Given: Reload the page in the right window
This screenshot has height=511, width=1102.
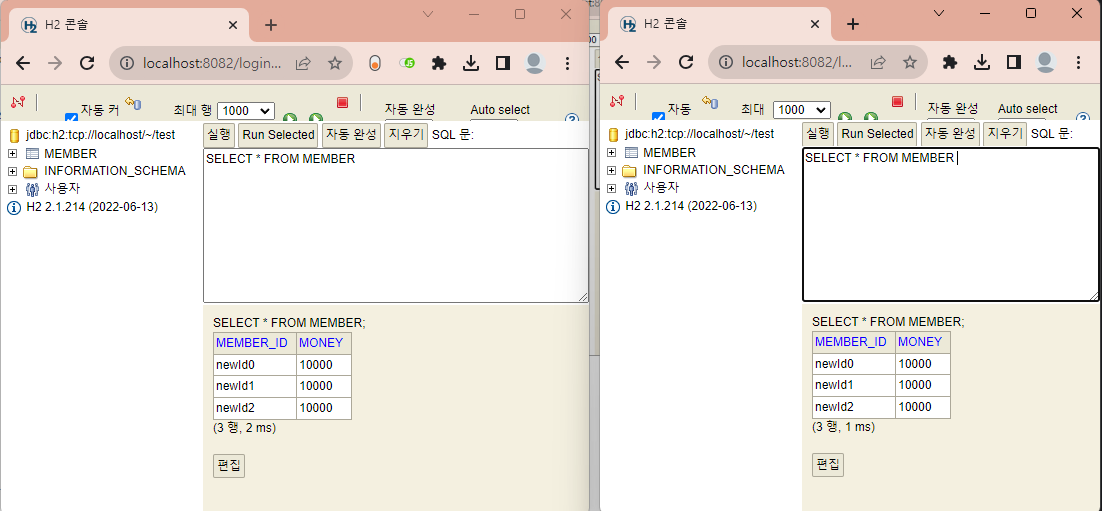Looking at the screenshot, I should click(x=686, y=63).
